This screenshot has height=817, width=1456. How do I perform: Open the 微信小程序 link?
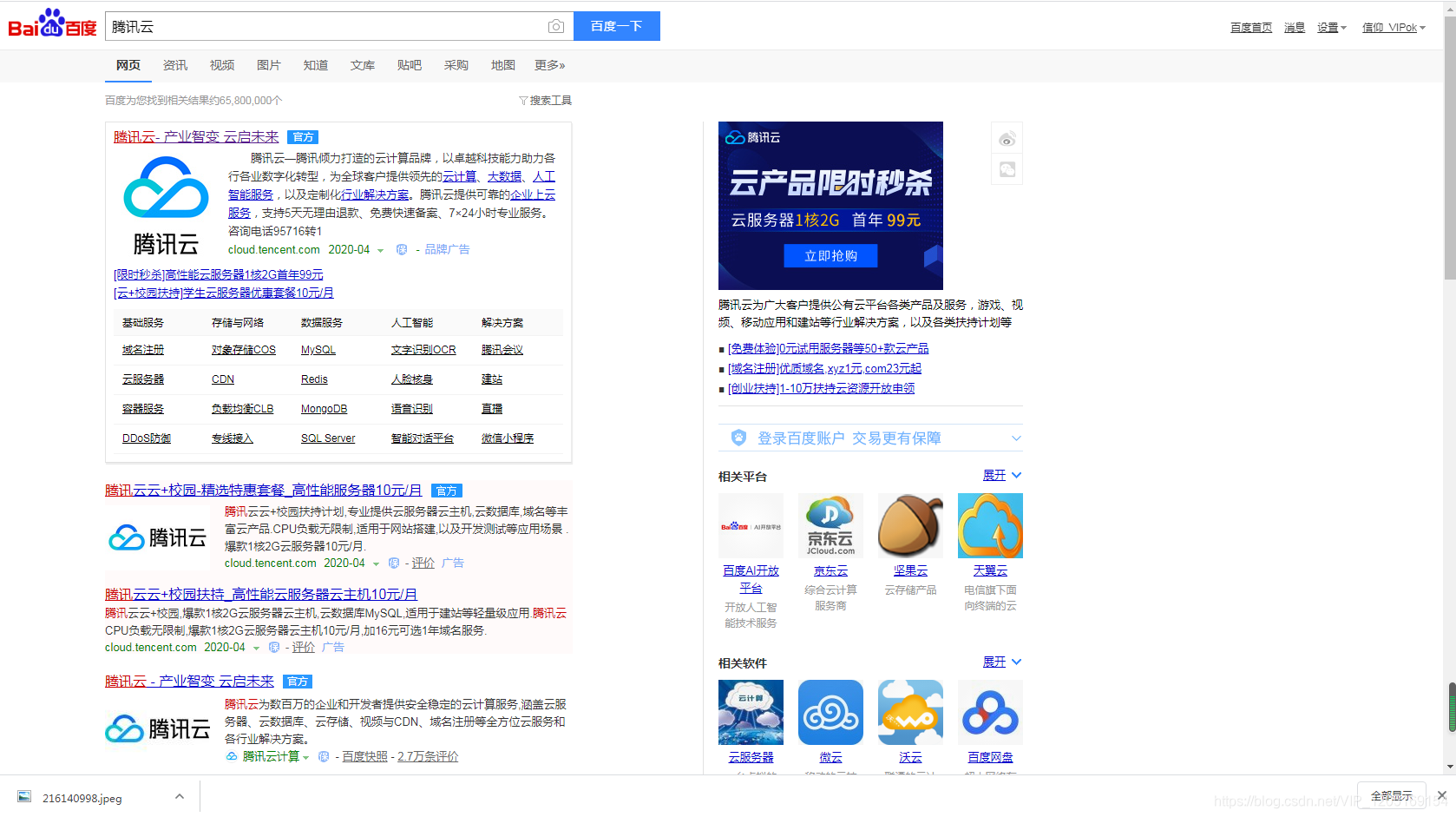pyautogui.click(x=508, y=438)
